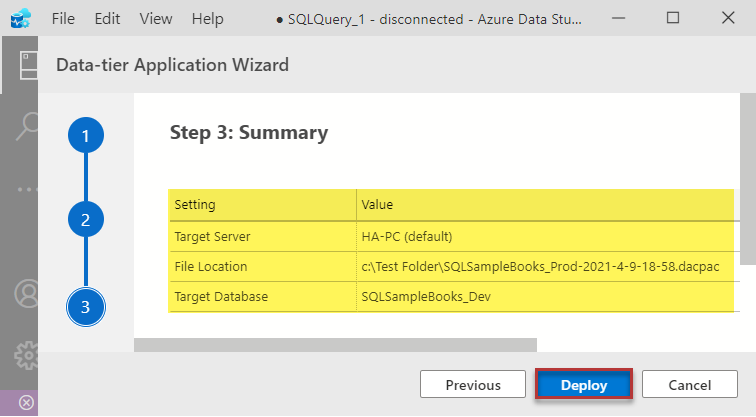The width and height of the screenshot is (756, 417).
Task: Select the step 3 Summary circle
Action: pyautogui.click(x=86, y=306)
